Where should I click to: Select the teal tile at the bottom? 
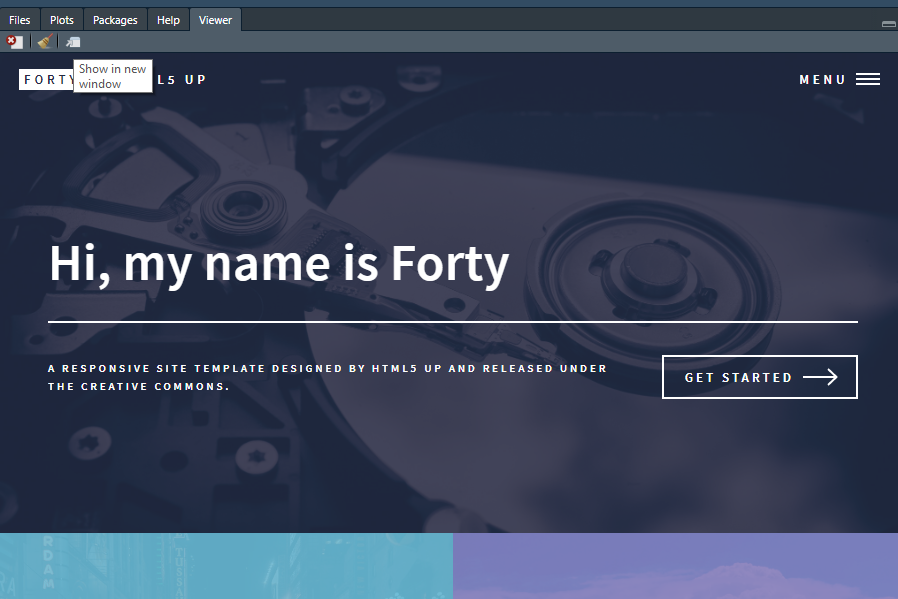coord(226,566)
